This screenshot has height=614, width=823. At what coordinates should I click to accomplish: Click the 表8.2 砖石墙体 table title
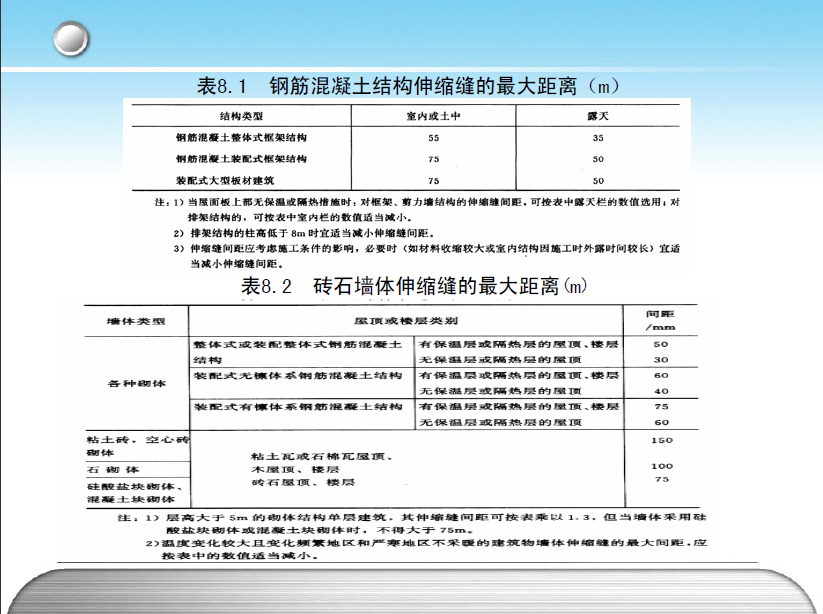411,286
